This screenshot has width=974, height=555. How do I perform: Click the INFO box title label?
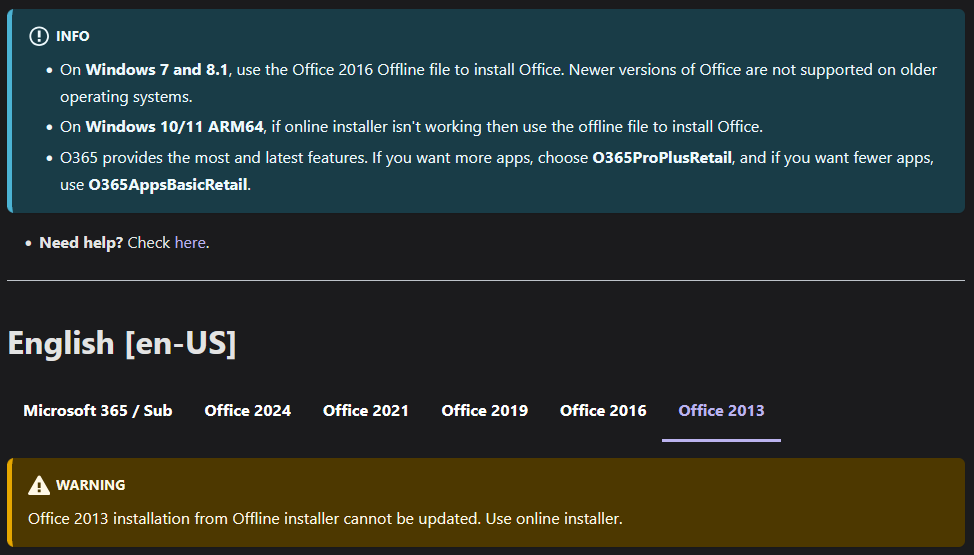pos(73,36)
